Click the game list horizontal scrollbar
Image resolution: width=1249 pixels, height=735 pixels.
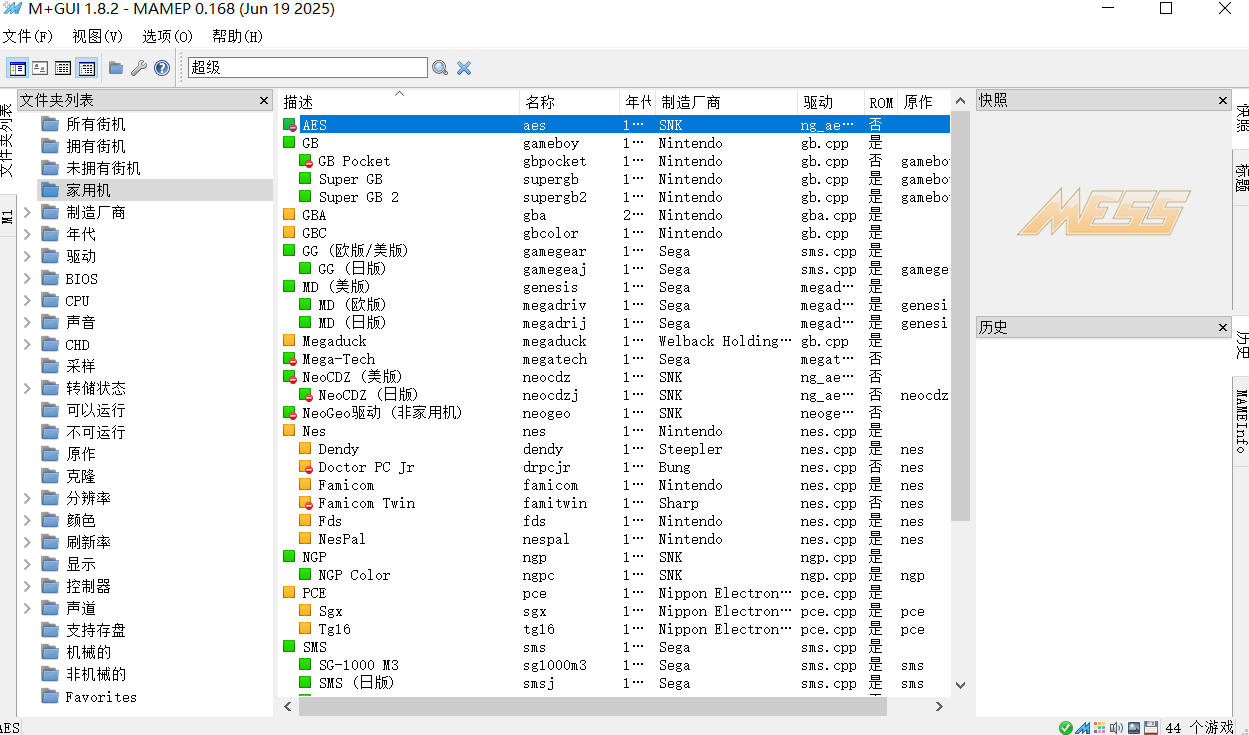[x=593, y=706]
